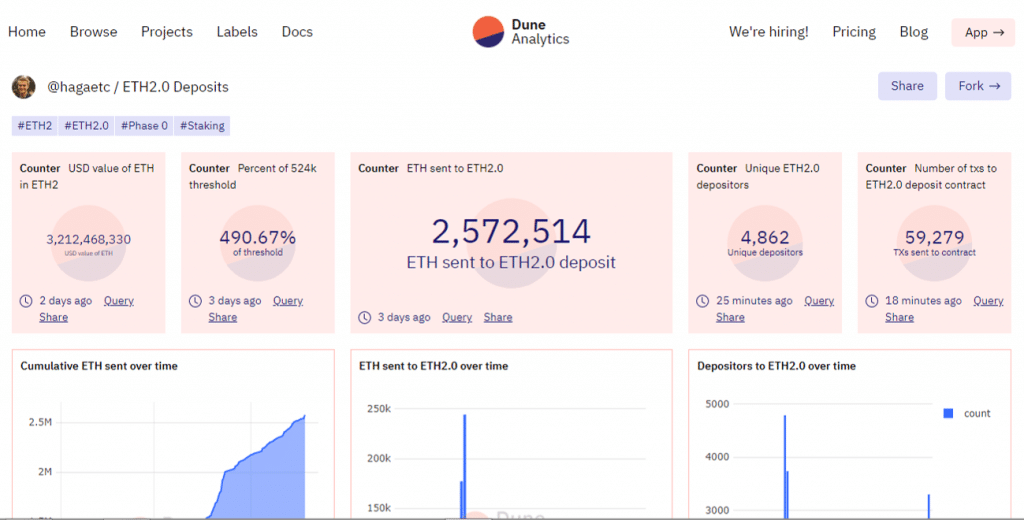This screenshot has height=520, width=1024.
Task: Click the 2,572,514 ETH sent value
Action: coord(511,232)
